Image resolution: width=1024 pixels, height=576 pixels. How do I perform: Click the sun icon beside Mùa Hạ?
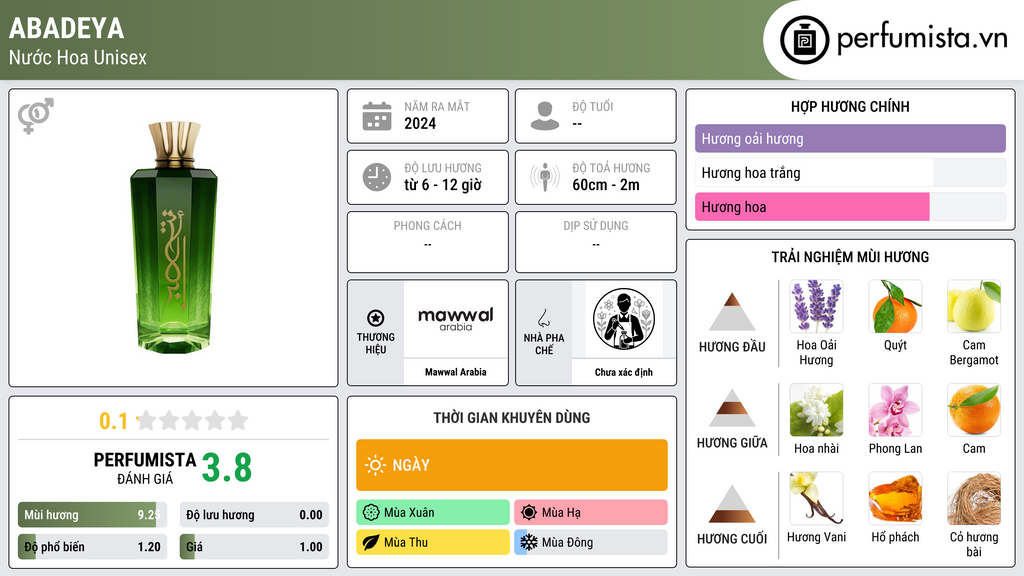point(529,512)
